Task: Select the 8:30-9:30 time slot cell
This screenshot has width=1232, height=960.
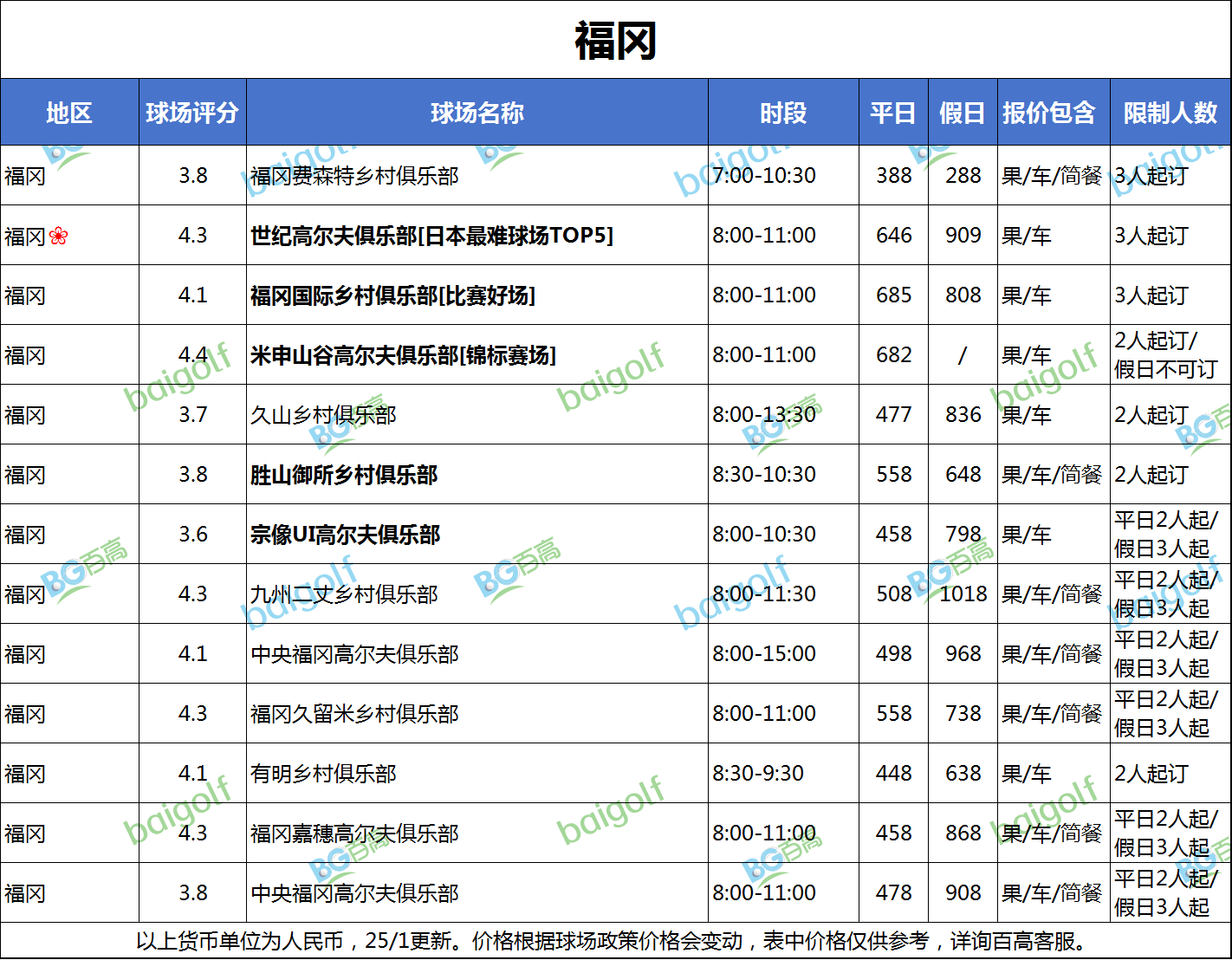Action: 758,774
